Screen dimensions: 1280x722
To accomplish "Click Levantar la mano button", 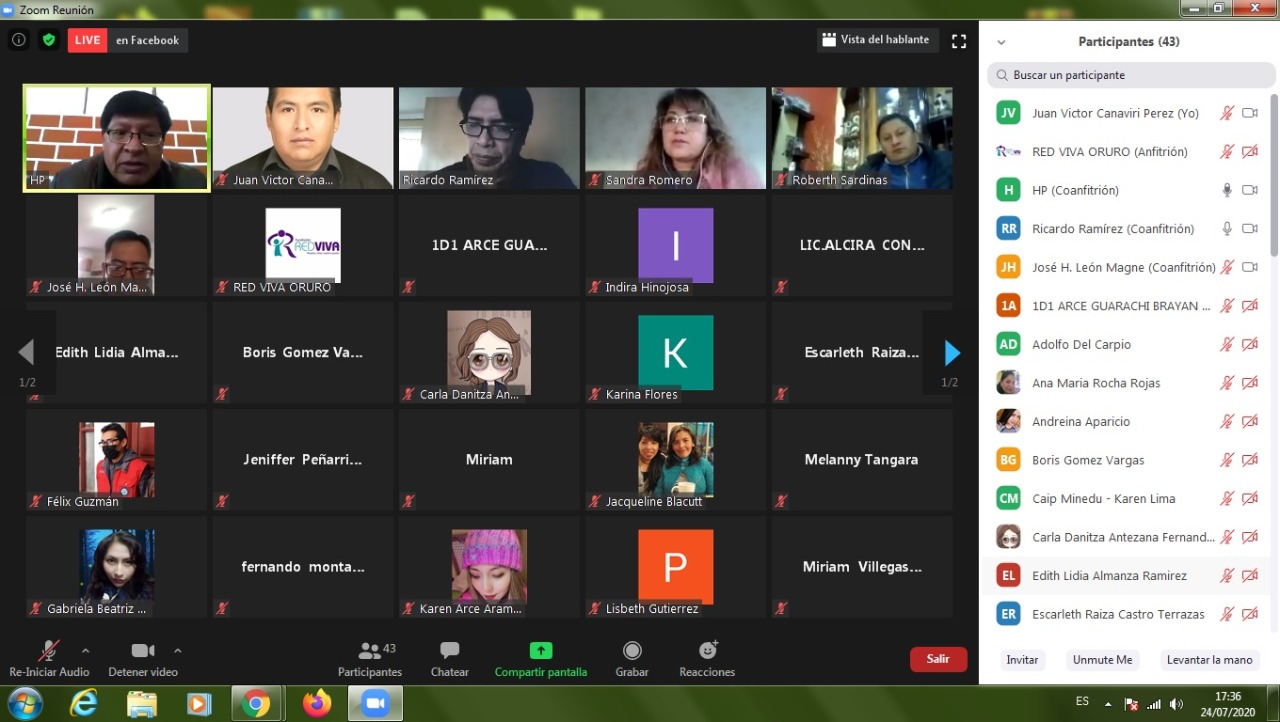I will coord(1209,660).
